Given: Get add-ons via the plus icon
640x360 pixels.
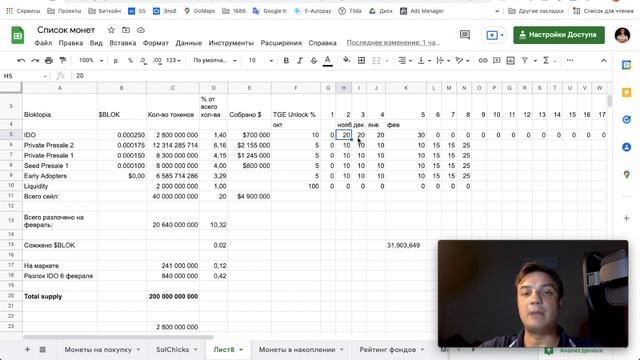Looking at the screenshot, I should click(627, 218).
